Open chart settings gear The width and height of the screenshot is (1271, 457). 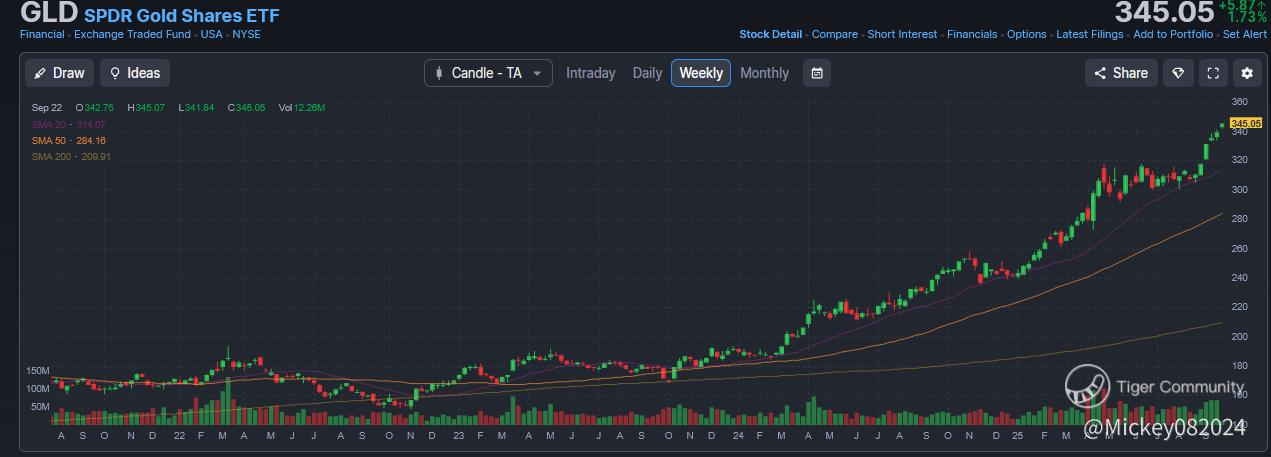click(x=1246, y=73)
